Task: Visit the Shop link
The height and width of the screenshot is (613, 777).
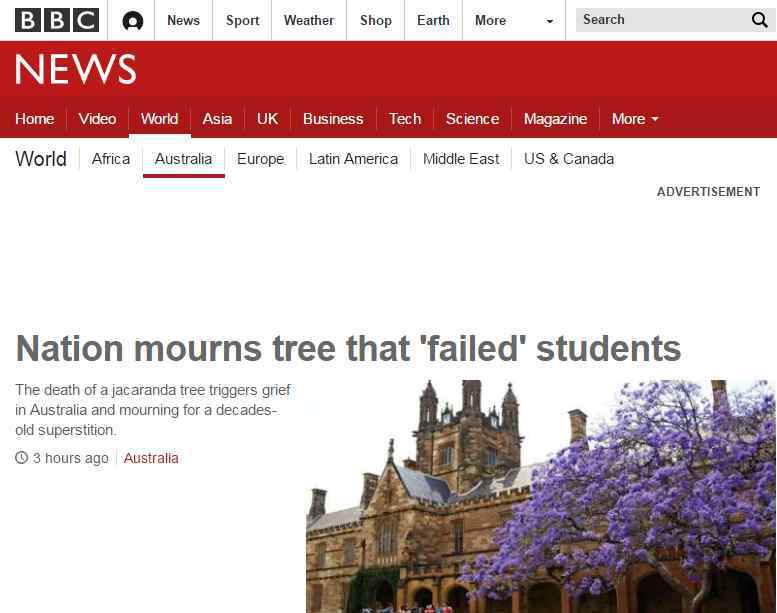Action: (376, 20)
